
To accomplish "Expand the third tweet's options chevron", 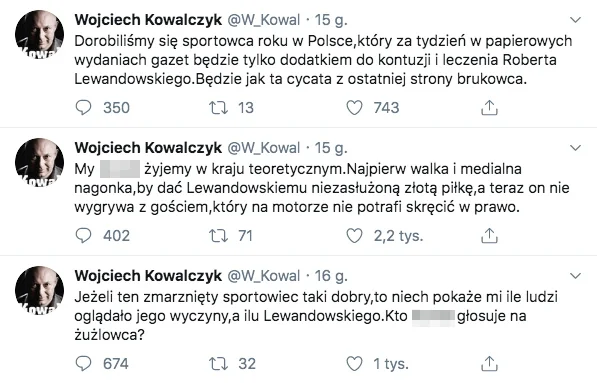I will [575, 276].
